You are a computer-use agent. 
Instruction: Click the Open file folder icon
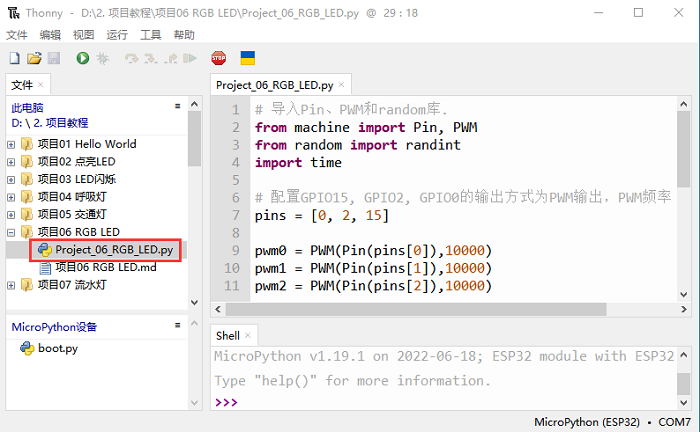[x=33, y=59]
